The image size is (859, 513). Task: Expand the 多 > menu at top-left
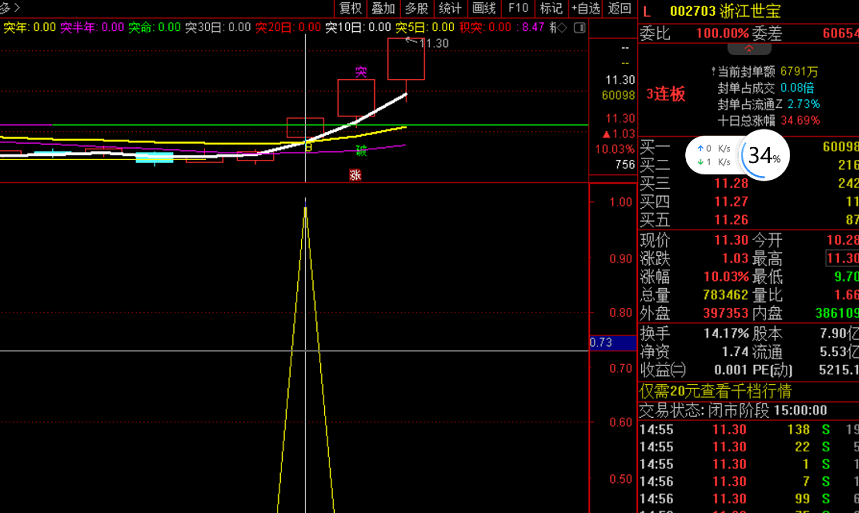coord(10,7)
